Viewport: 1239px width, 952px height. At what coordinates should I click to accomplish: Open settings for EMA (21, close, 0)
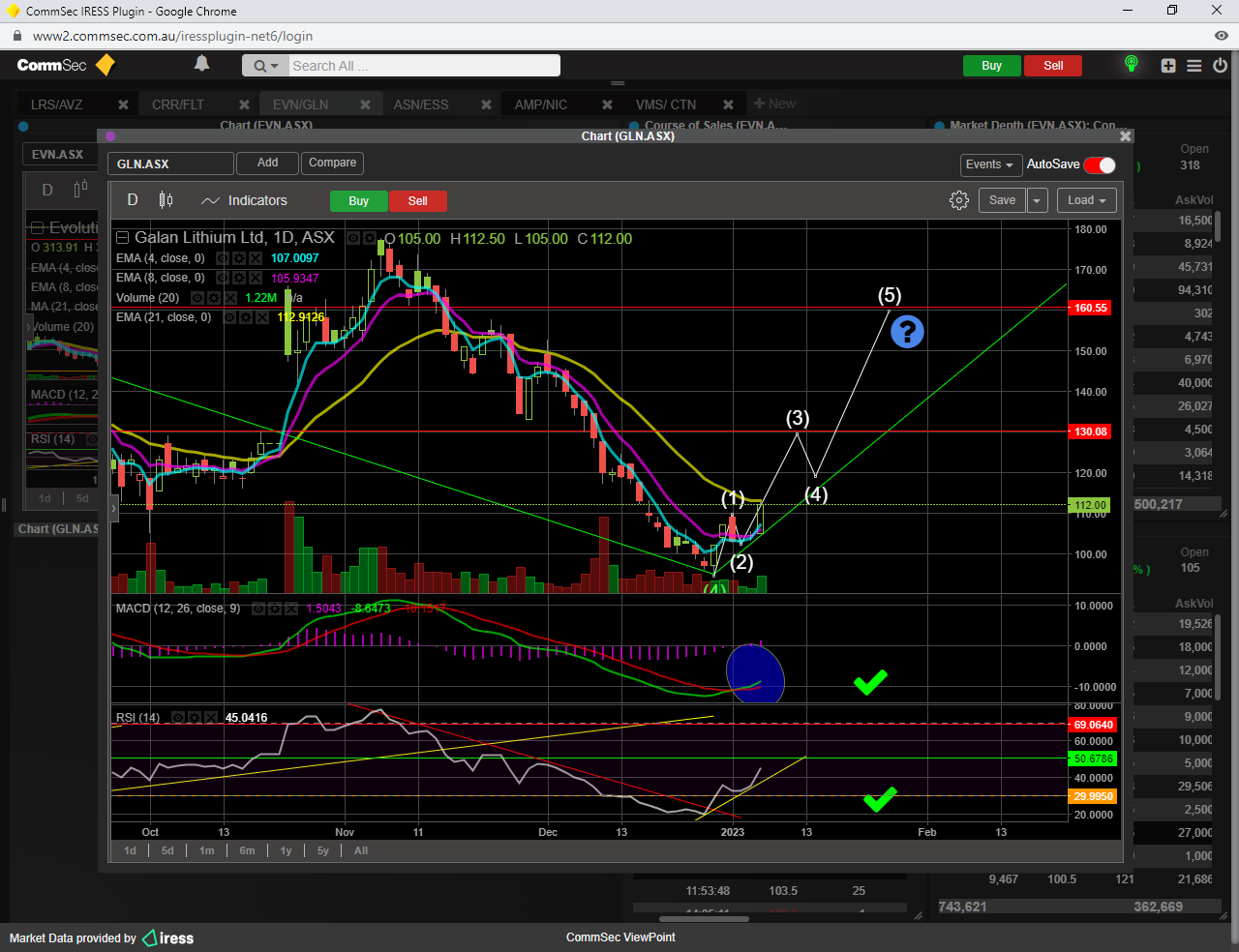pyautogui.click(x=246, y=317)
